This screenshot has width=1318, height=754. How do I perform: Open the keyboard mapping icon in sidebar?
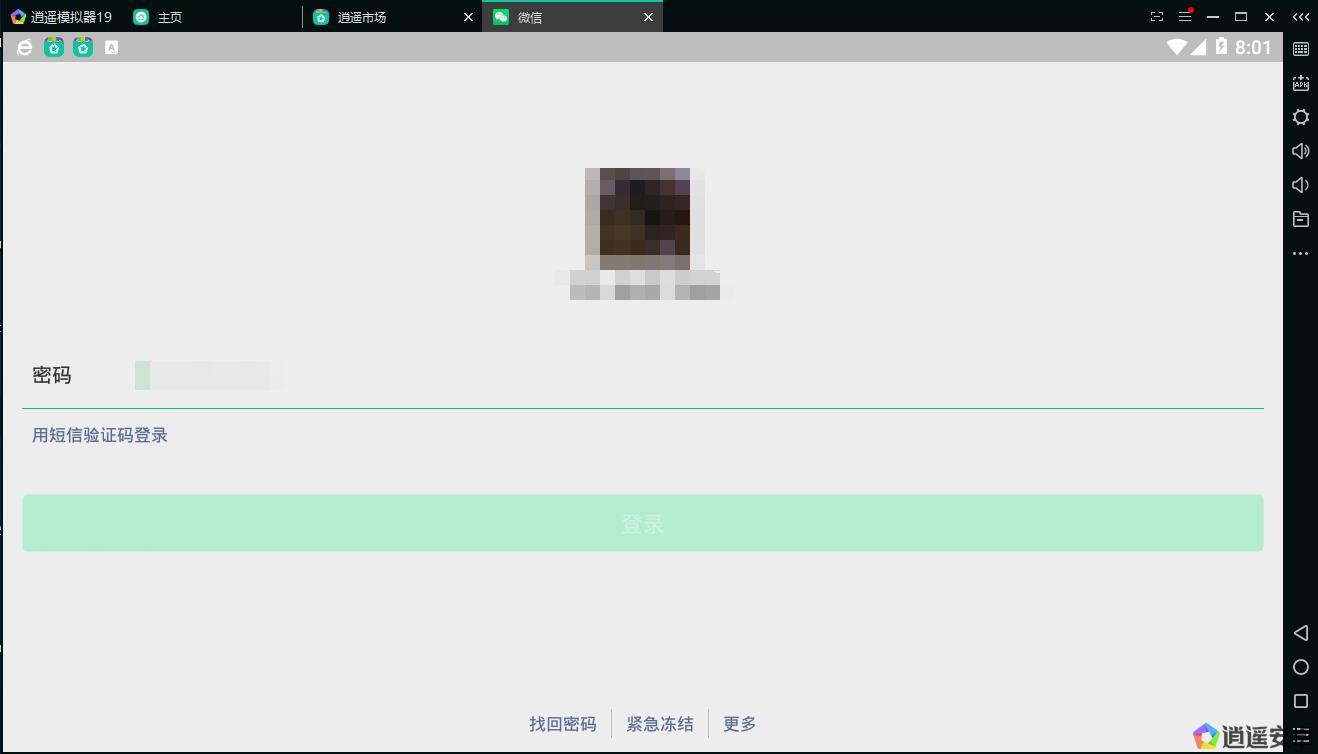pyautogui.click(x=1300, y=49)
